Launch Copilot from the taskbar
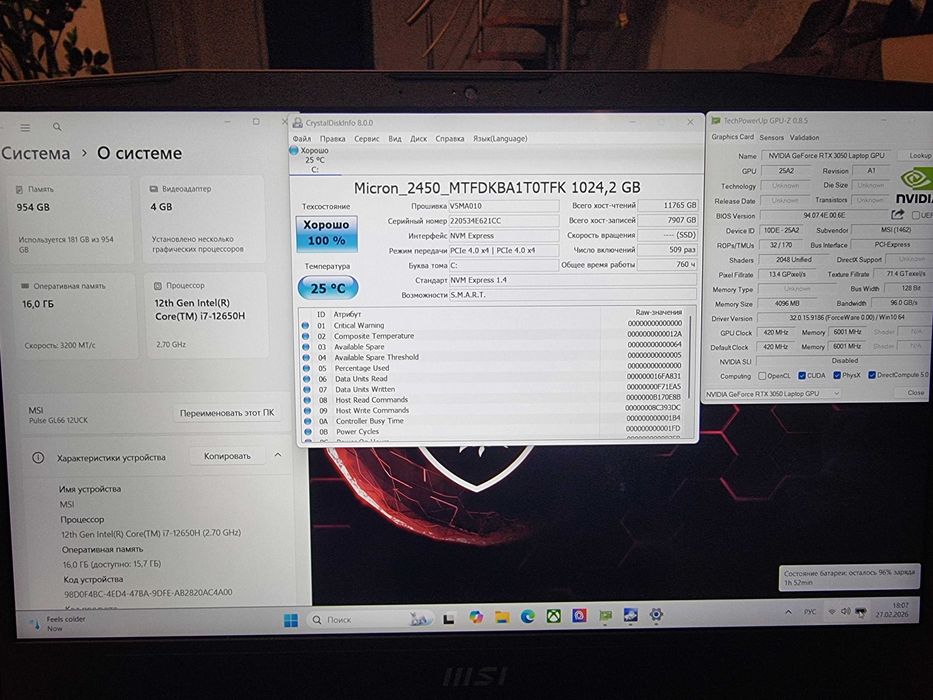The width and height of the screenshot is (933, 700). (x=475, y=617)
